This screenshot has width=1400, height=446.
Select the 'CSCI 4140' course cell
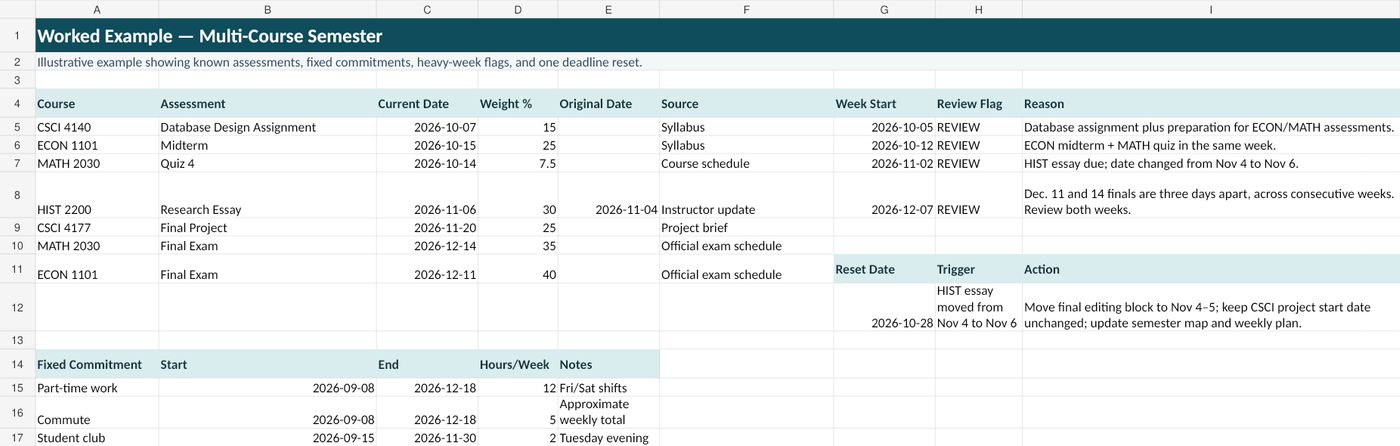(96, 127)
